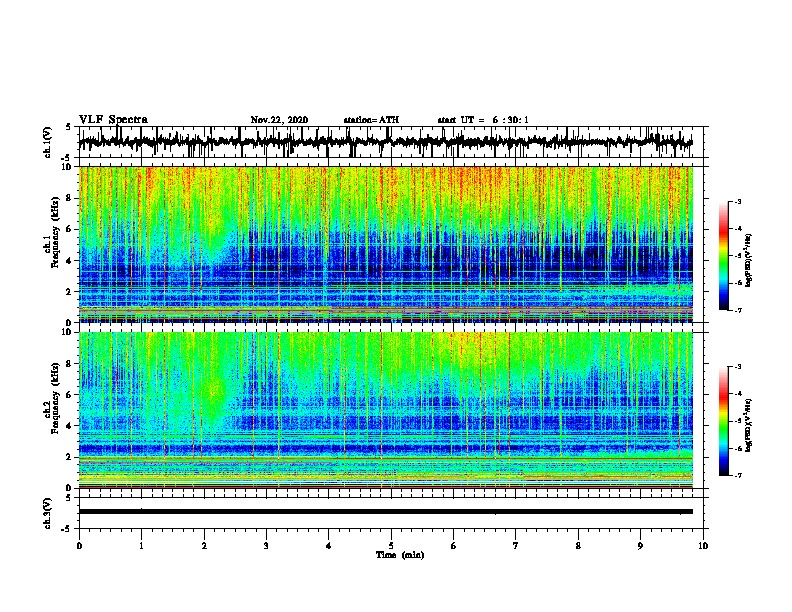Image resolution: width=792 pixels, height=612 pixels.
Task: Click ch.1 spectrogram frequency tick "8"
Action: pyautogui.click(x=69, y=198)
